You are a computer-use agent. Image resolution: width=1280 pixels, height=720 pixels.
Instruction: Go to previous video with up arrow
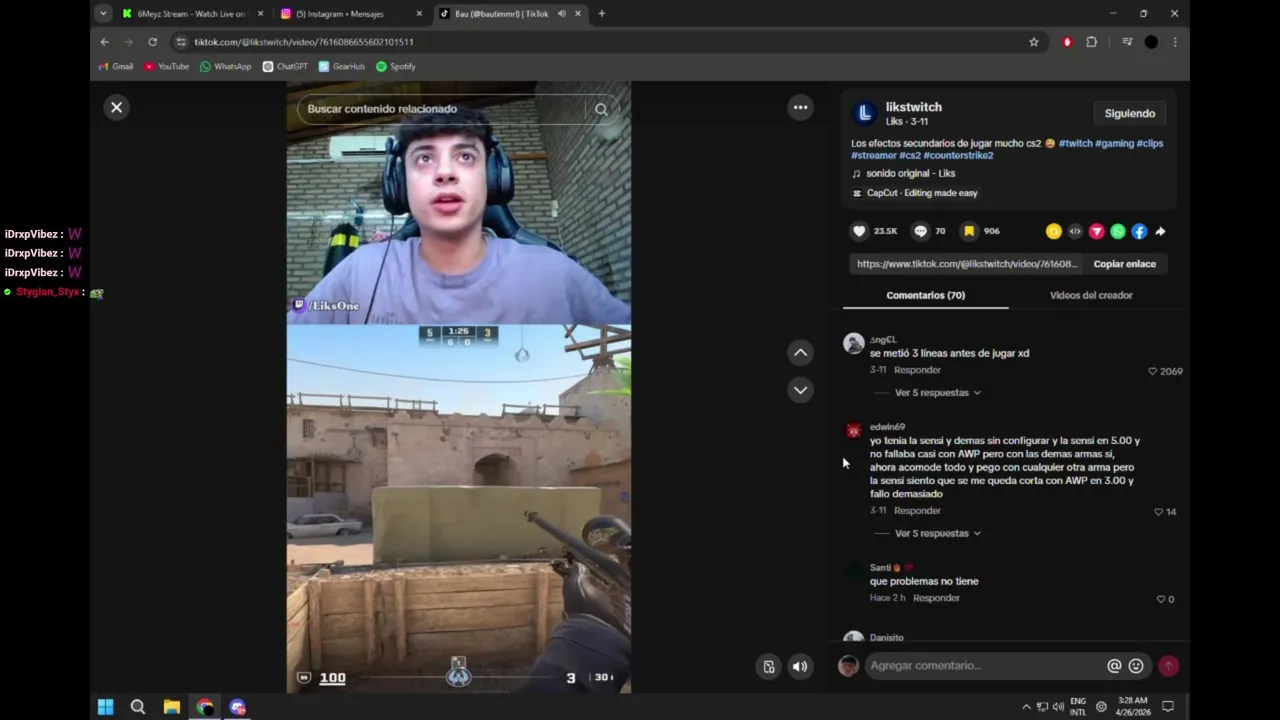[x=800, y=352]
